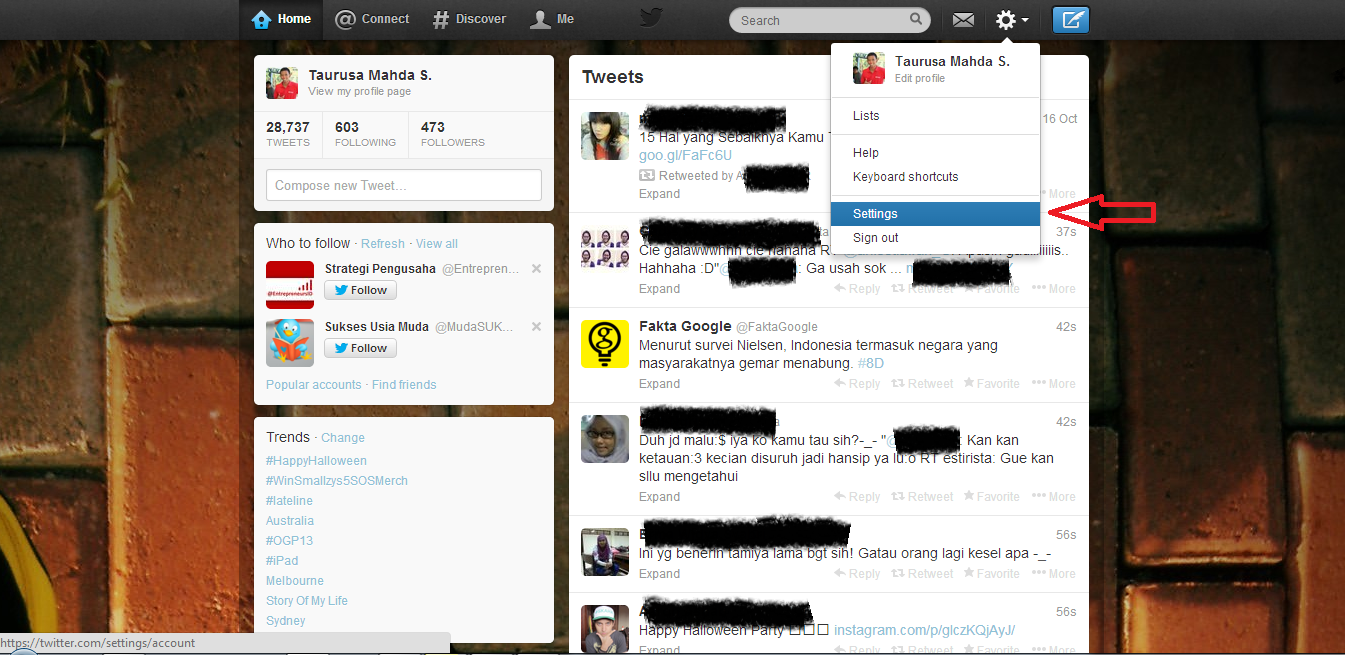Change the Trends location
Viewport: 1345px width, 655px height.
[343, 438]
